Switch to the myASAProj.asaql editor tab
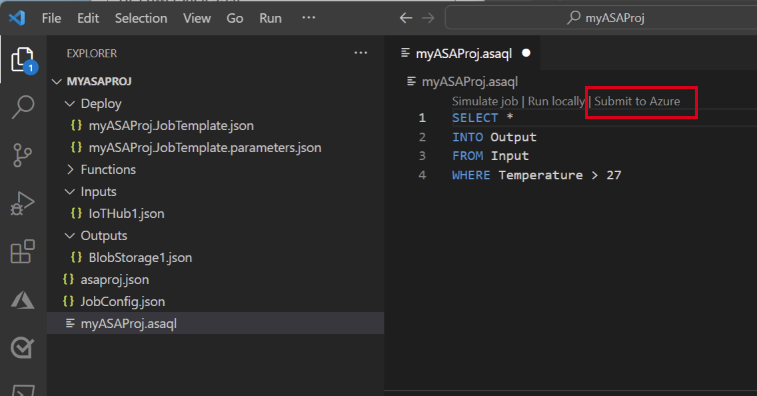This screenshot has width=757, height=396. pyautogui.click(x=463, y=53)
